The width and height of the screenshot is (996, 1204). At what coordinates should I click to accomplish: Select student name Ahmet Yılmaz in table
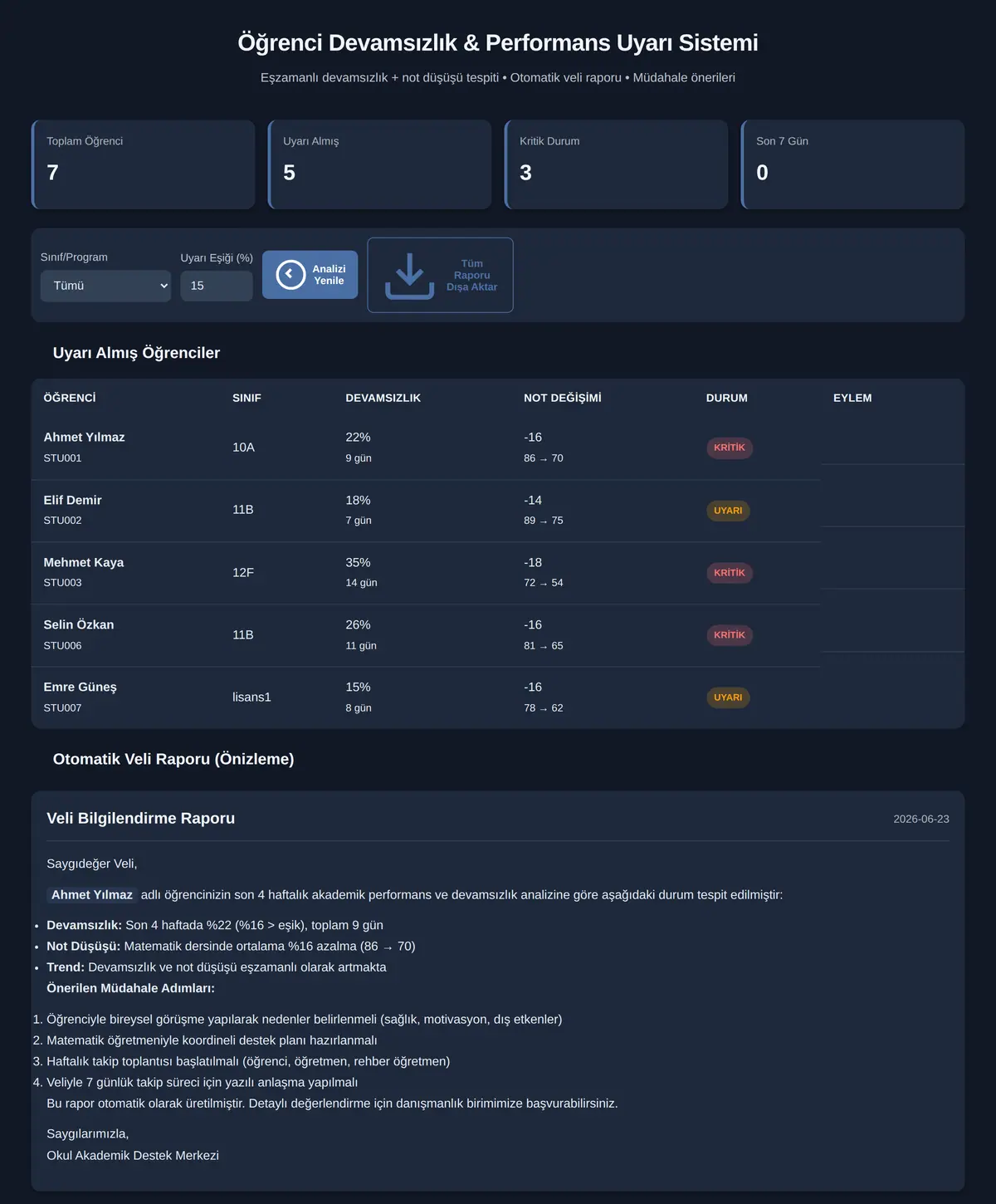click(84, 438)
